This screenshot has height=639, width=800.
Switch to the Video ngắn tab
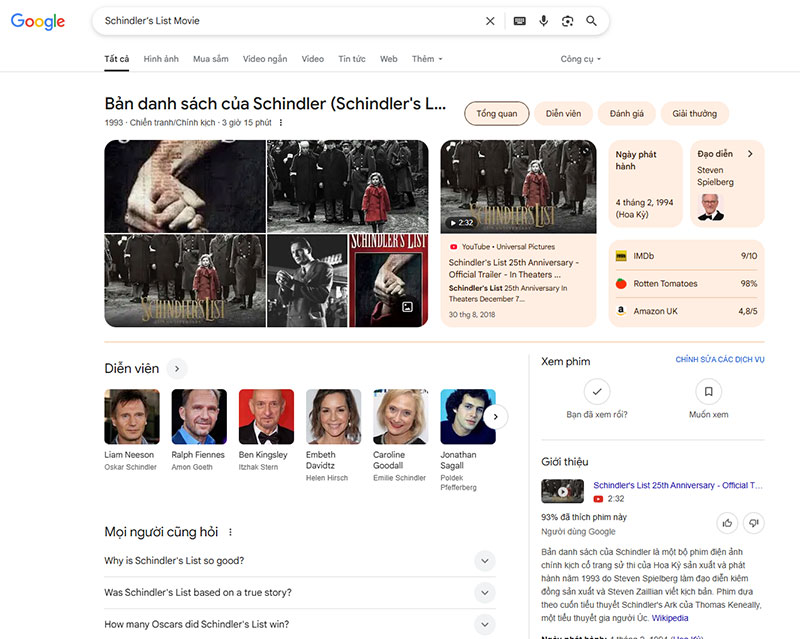pos(265,59)
